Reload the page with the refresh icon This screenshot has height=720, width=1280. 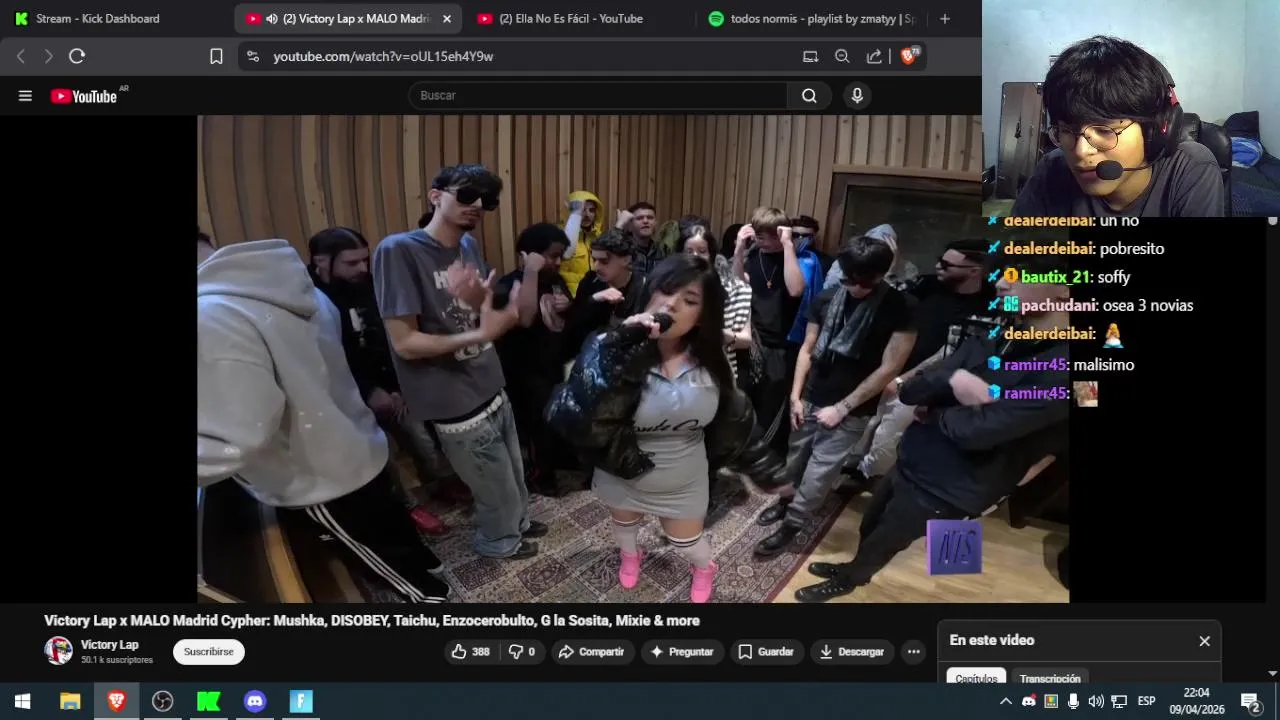(x=77, y=57)
